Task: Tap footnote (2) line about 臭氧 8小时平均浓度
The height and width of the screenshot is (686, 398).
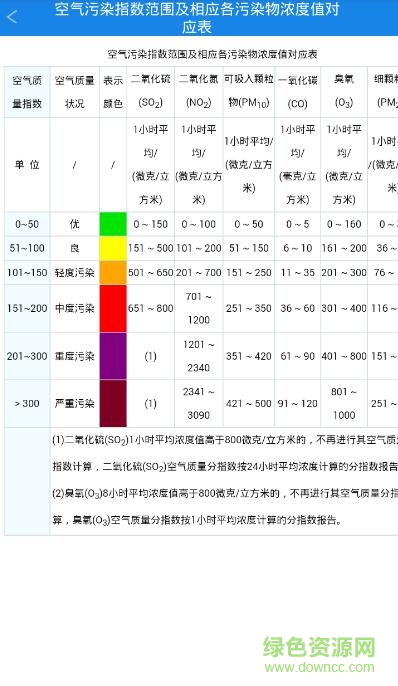Action: tap(225, 494)
